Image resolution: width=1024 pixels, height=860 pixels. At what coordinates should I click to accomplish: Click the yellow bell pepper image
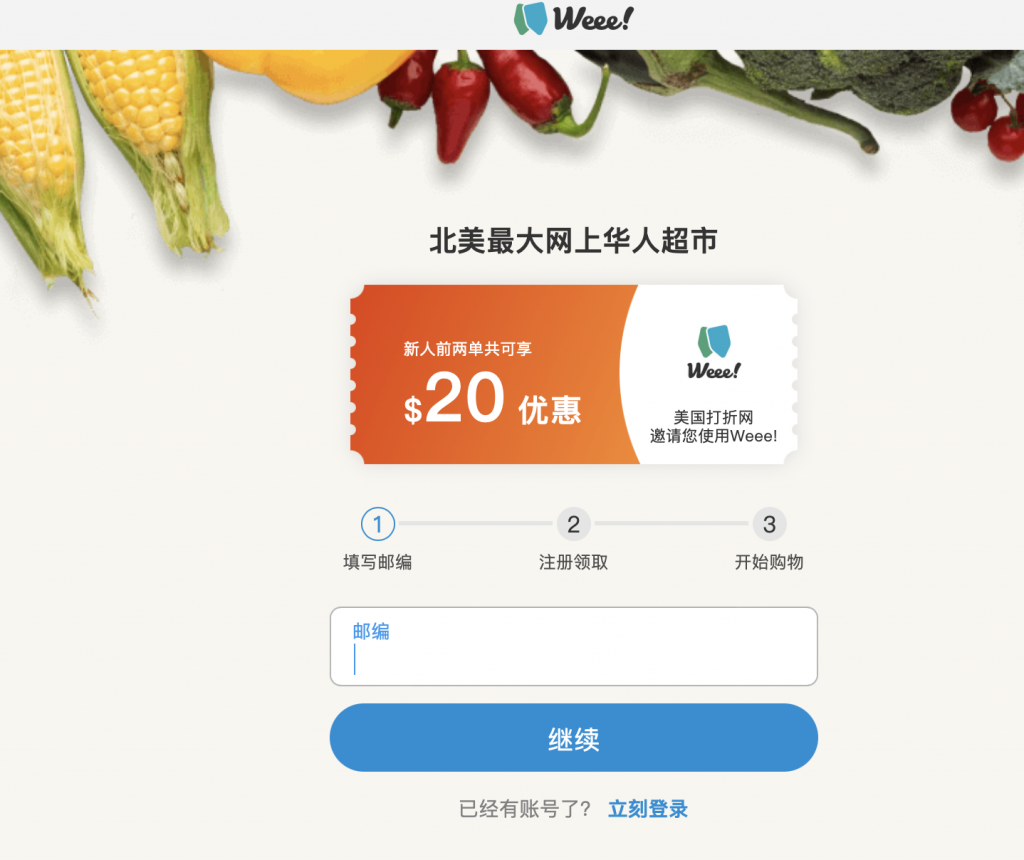click(x=307, y=73)
